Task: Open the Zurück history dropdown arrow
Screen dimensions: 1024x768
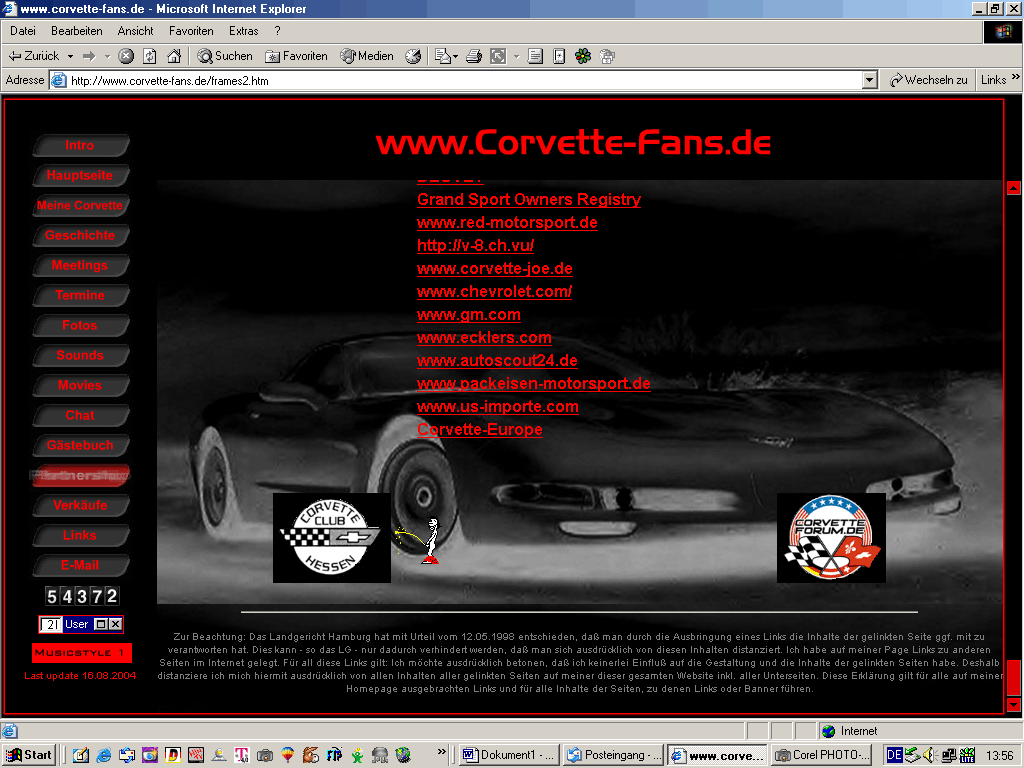Action: [x=70, y=56]
